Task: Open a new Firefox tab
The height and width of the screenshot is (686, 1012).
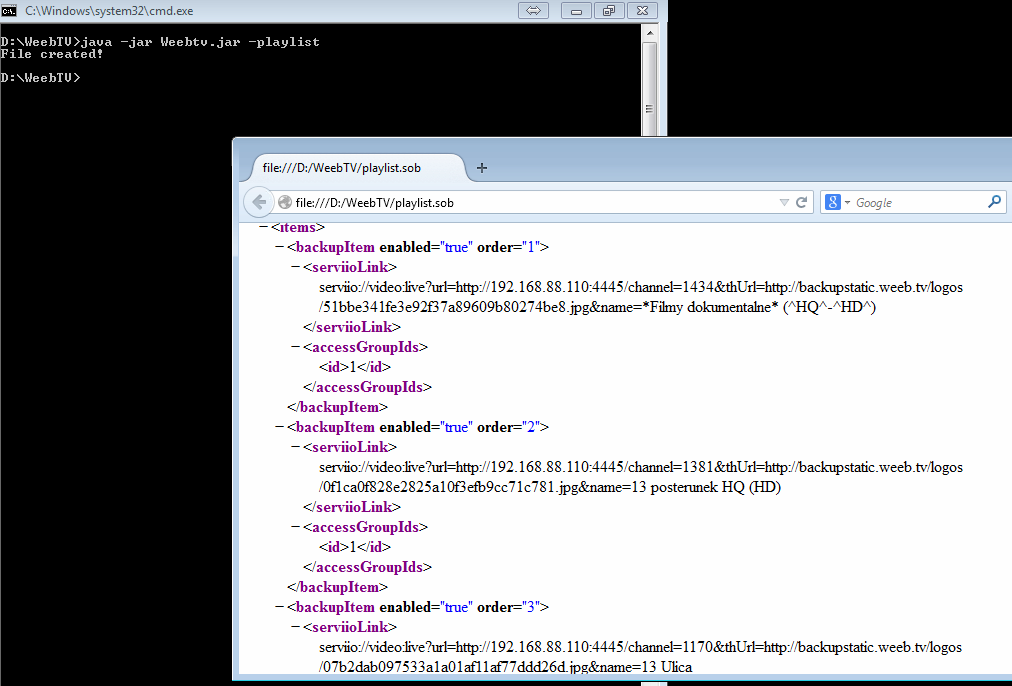Action: pos(482,168)
